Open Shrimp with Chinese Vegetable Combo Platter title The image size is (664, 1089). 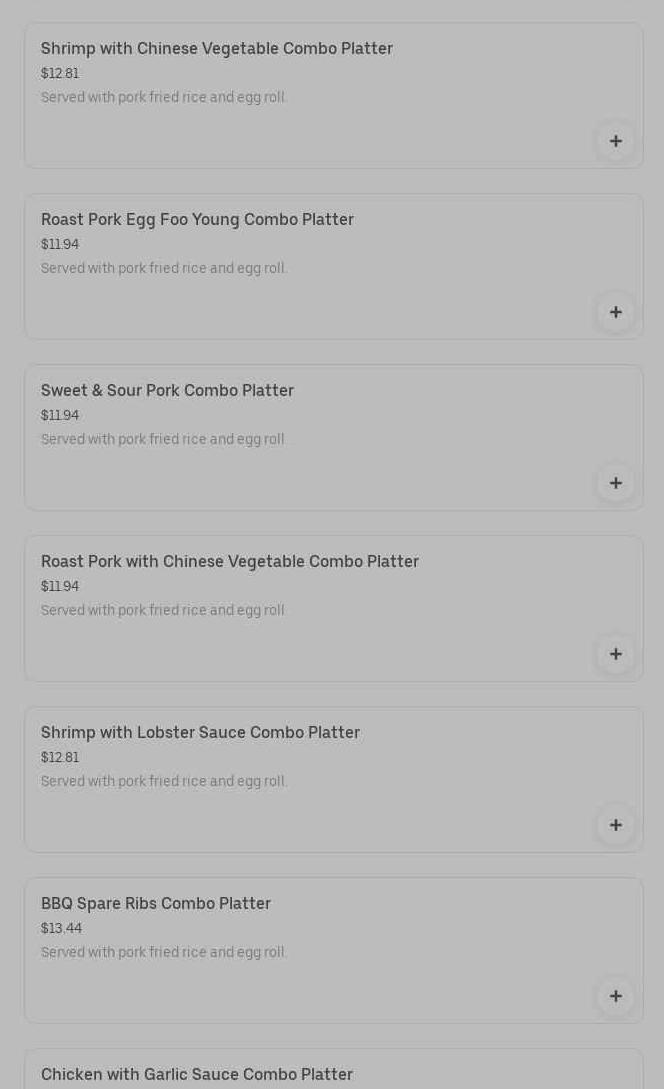pyautogui.click(x=216, y=48)
